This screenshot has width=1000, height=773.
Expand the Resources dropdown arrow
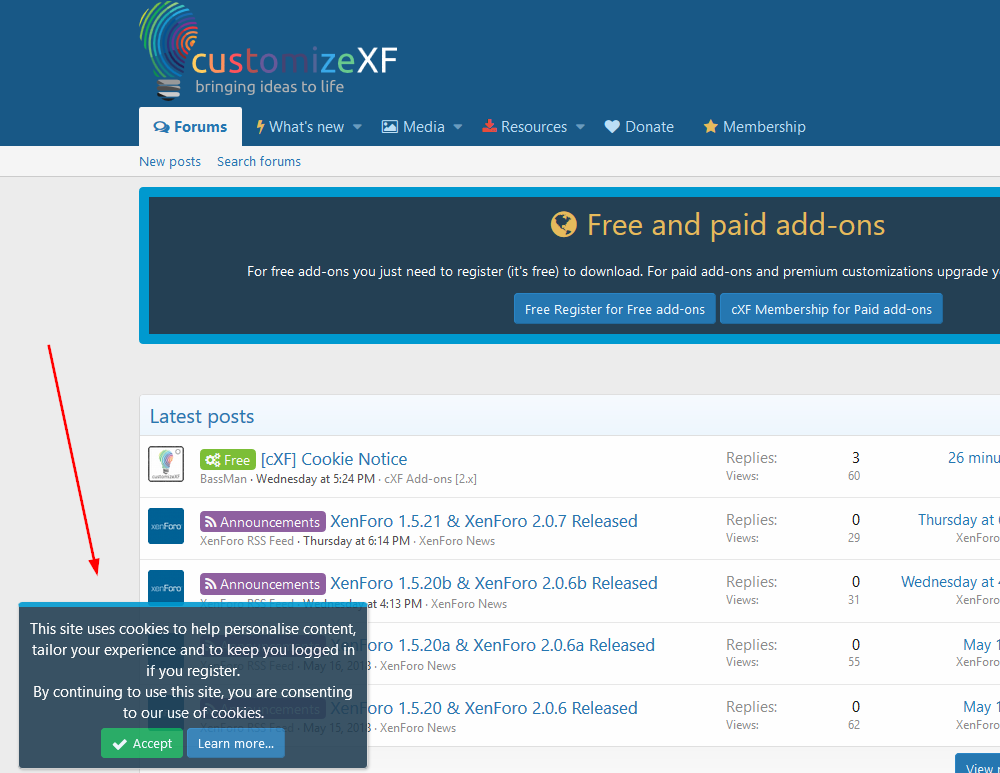click(580, 127)
